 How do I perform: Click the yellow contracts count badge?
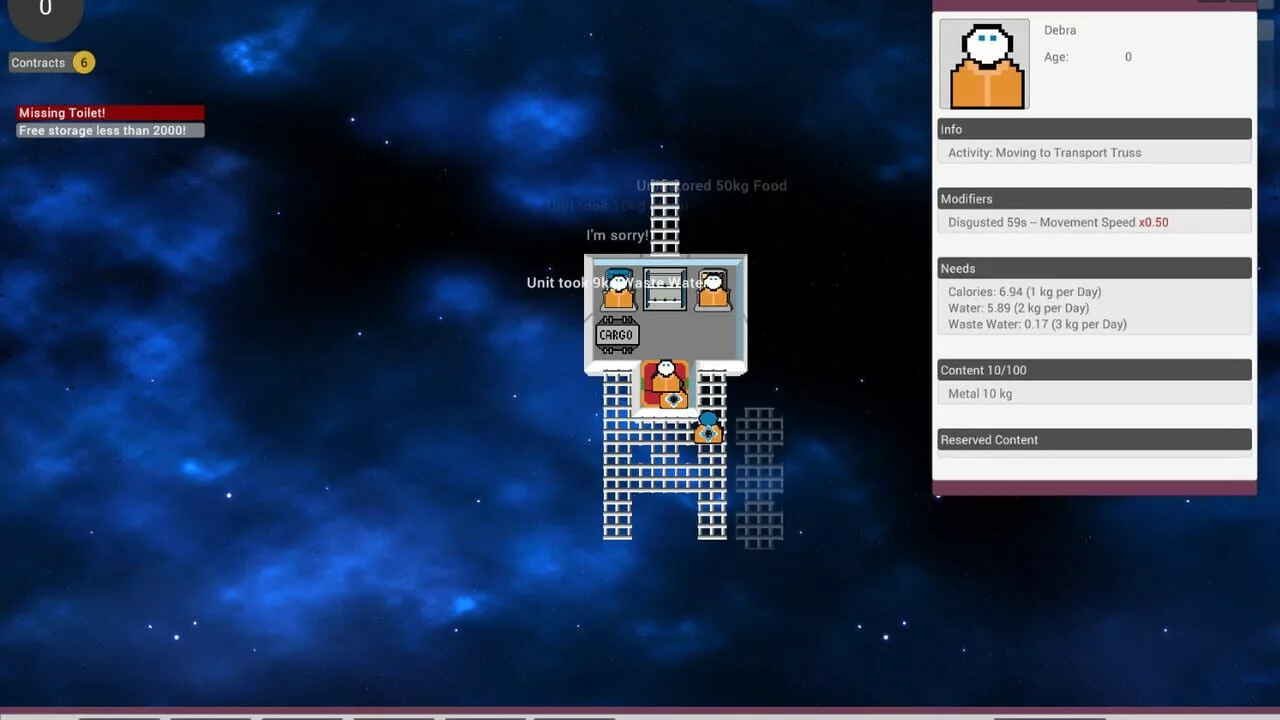[84, 63]
